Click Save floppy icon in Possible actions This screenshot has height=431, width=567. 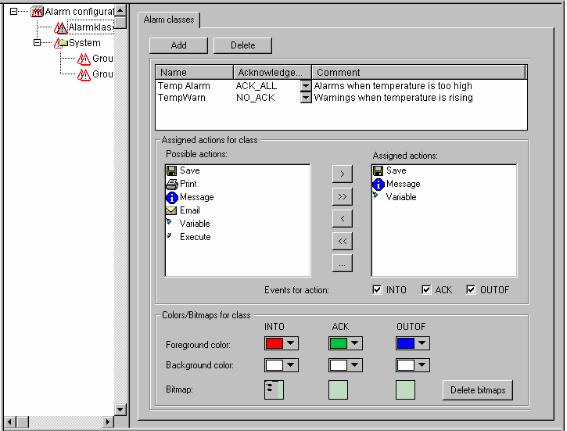[x=171, y=171]
